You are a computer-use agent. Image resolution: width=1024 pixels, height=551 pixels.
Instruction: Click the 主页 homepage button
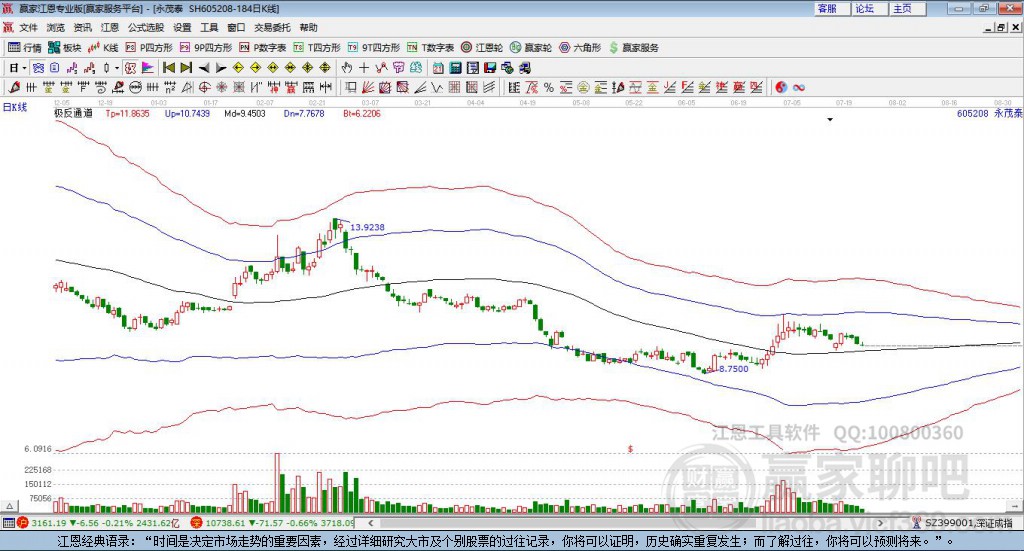pos(906,8)
